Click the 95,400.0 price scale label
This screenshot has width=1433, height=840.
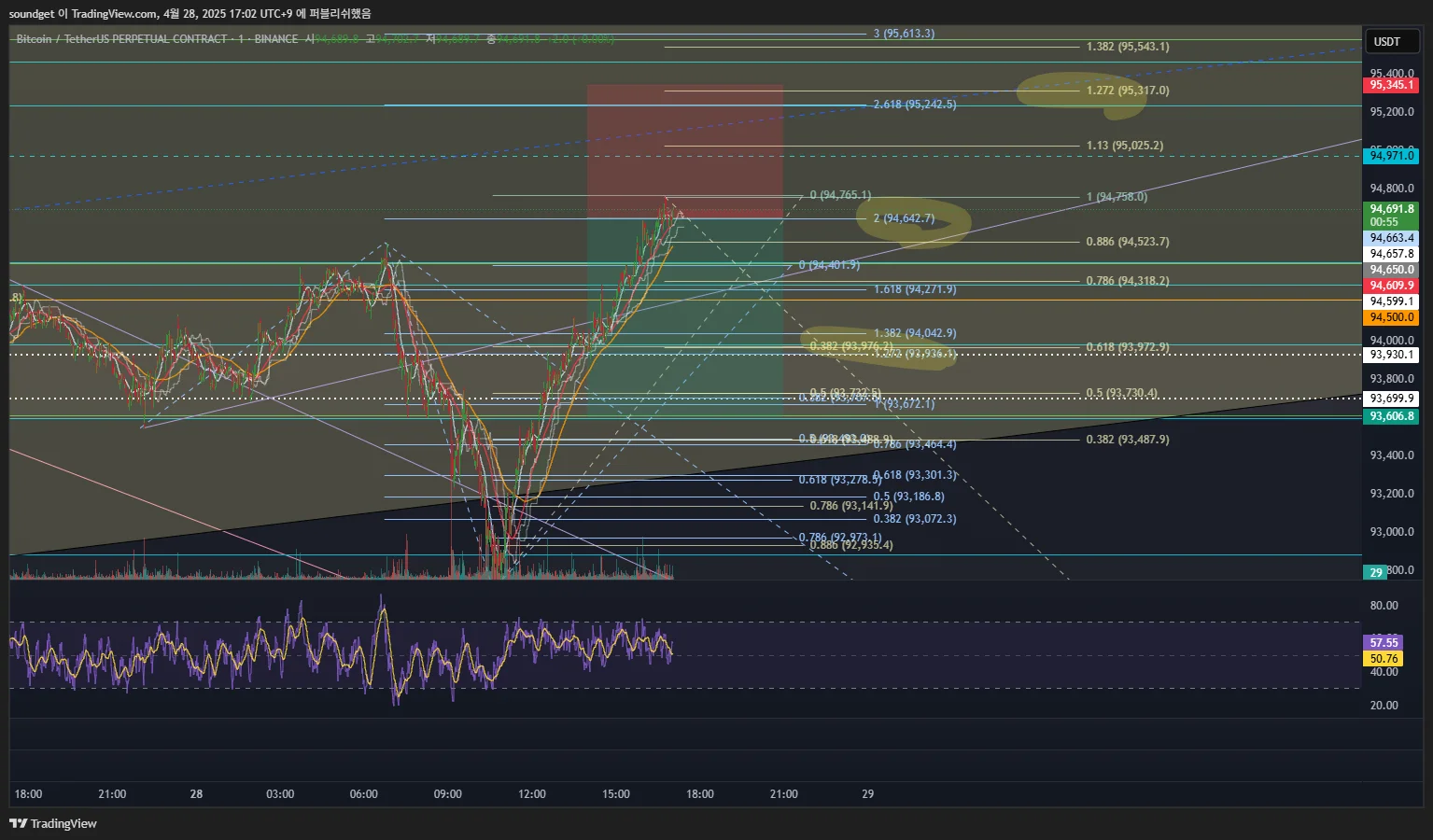pos(1391,72)
